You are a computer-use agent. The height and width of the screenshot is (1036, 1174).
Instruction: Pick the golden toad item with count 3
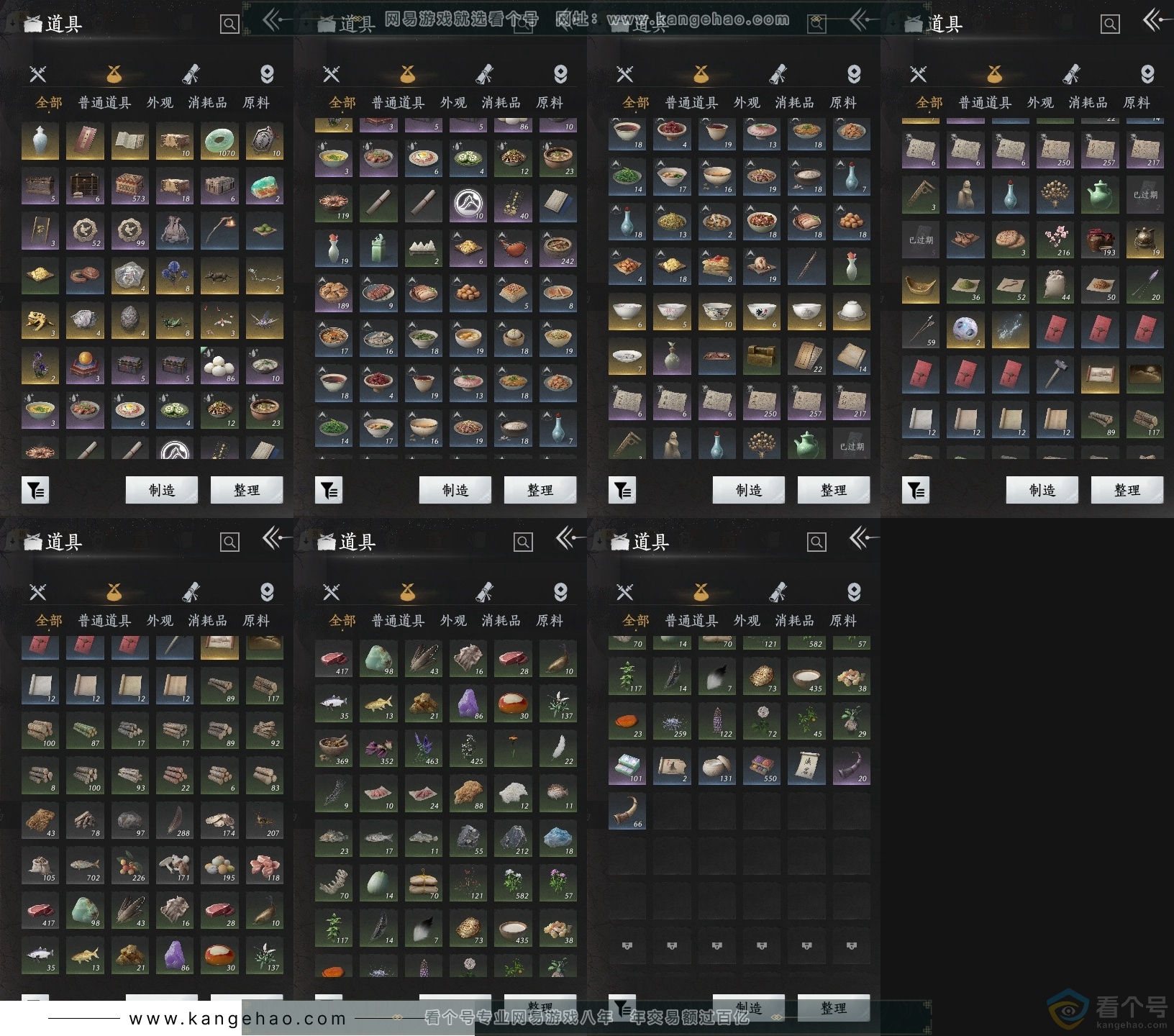40,321
